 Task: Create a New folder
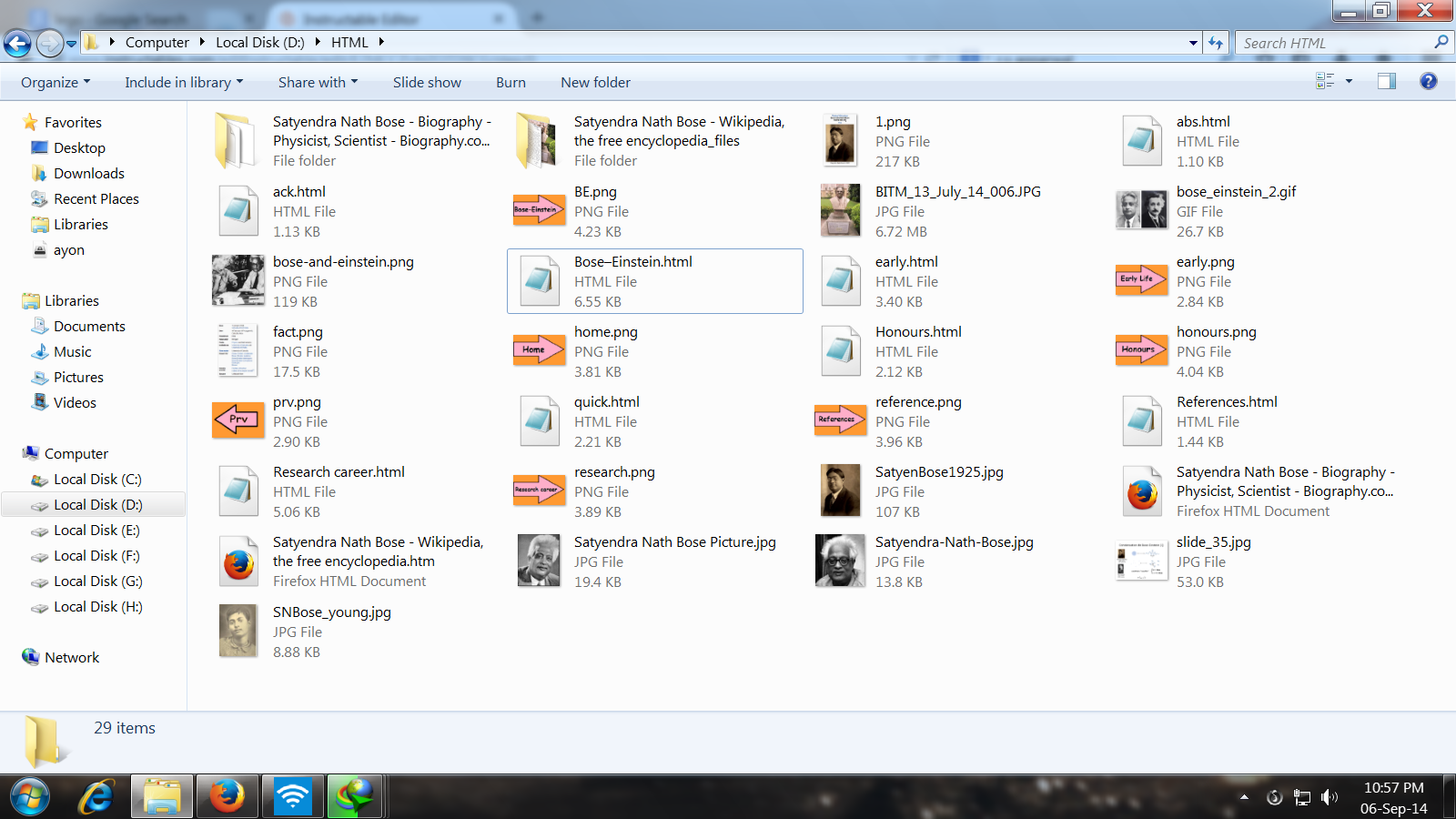pos(595,82)
